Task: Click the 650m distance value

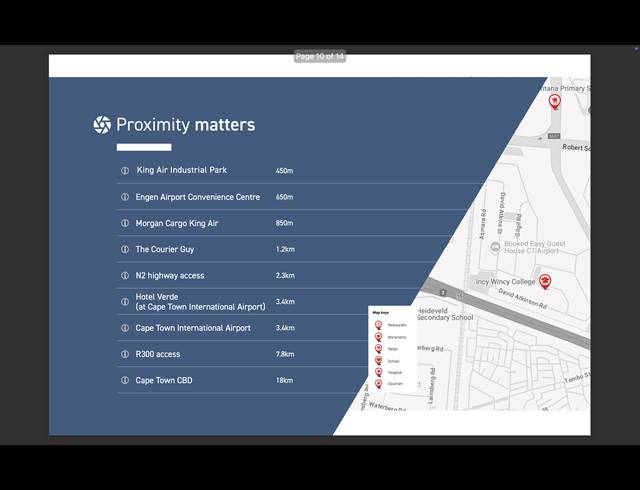Action: pos(284,197)
